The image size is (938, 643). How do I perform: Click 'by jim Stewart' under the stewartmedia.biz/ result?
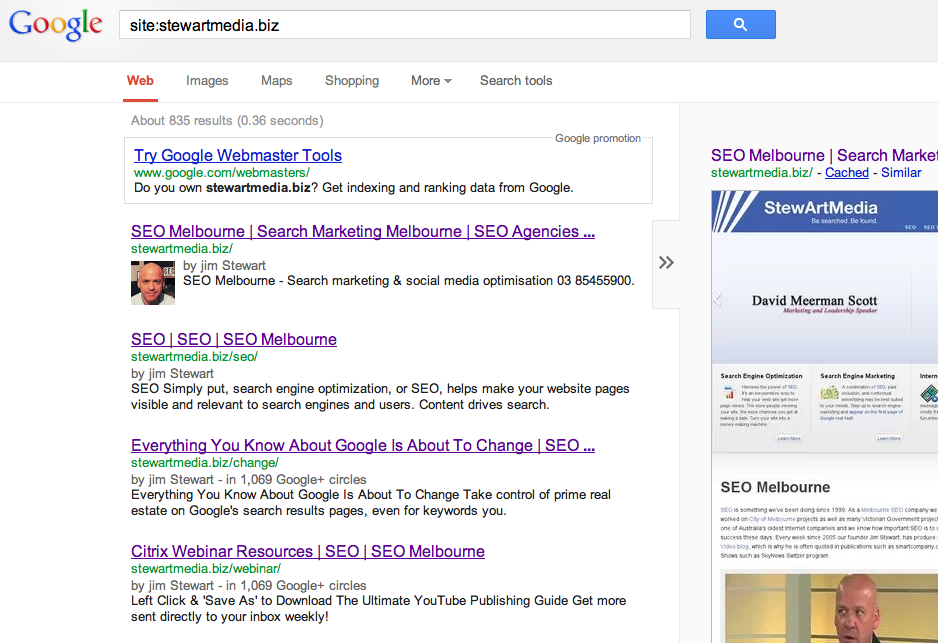tap(224, 266)
